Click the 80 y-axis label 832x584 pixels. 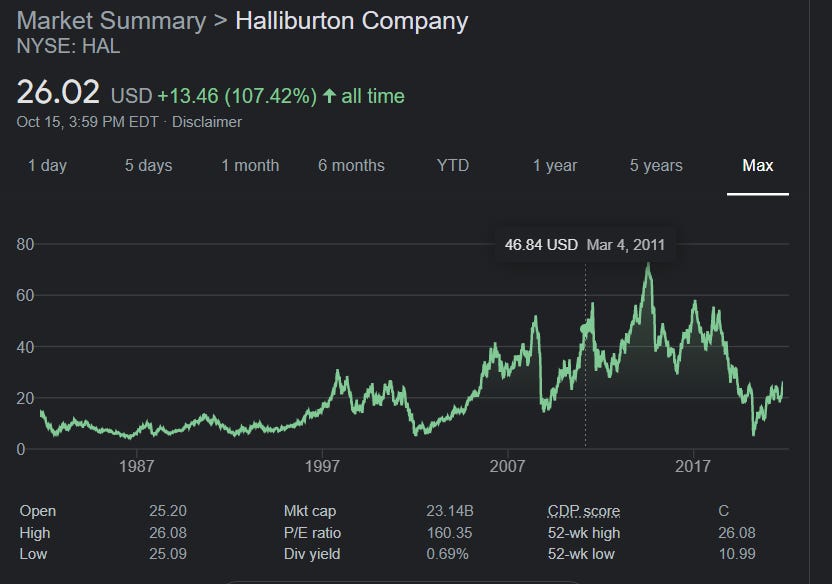click(x=25, y=244)
